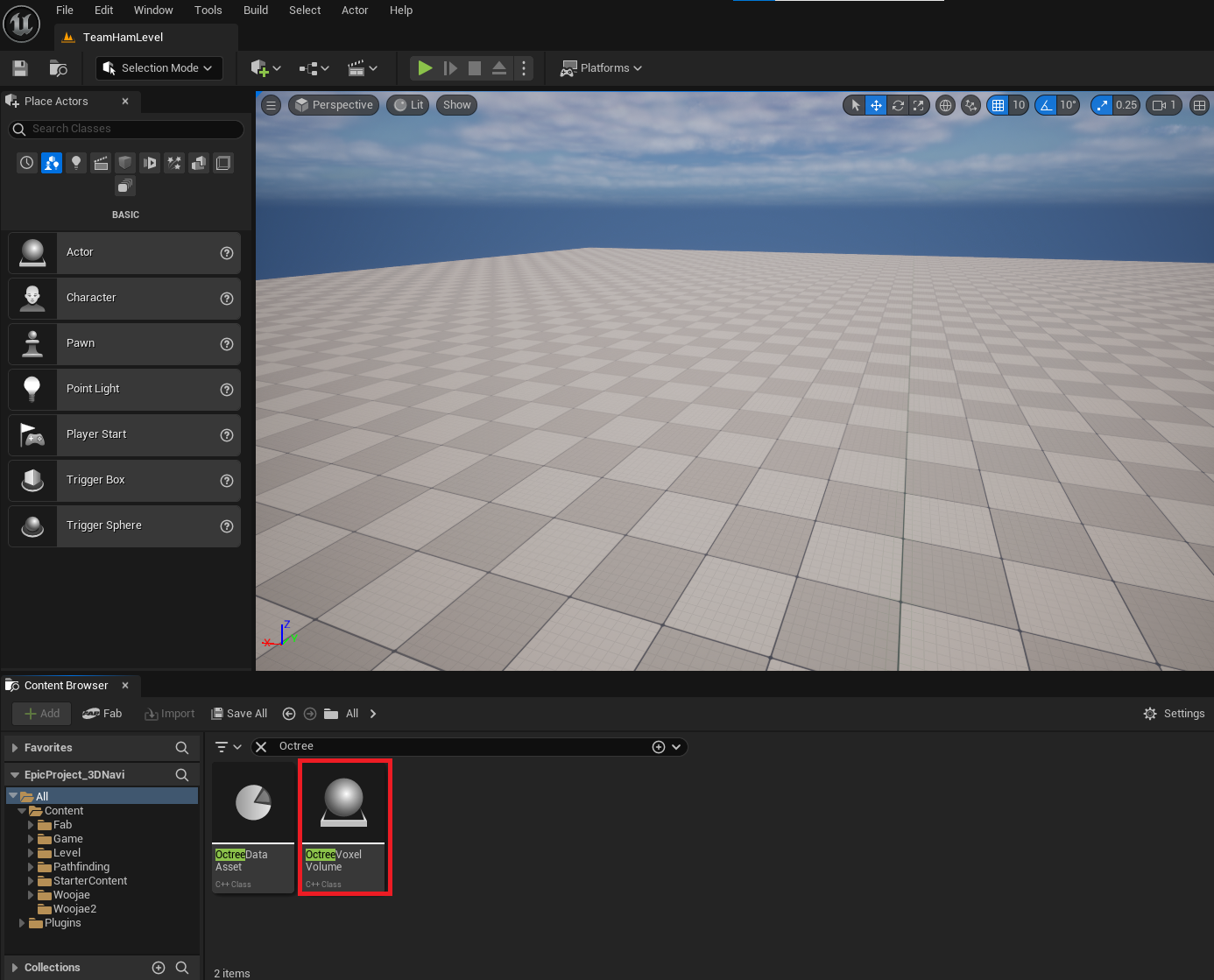Select the Shapes category cube icon
This screenshot has width=1214, height=980.
click(125, 163)
